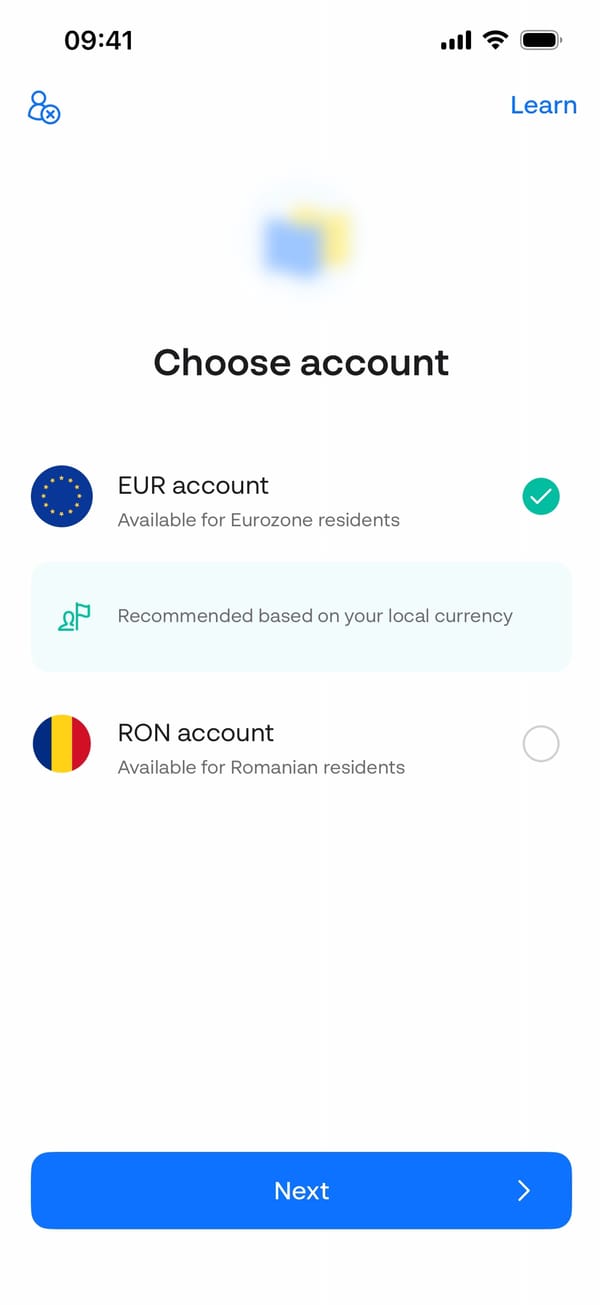Screen dimensions: 603x1305
Task: Tap the cellular signal bars icon
Action: click(456, 41)
